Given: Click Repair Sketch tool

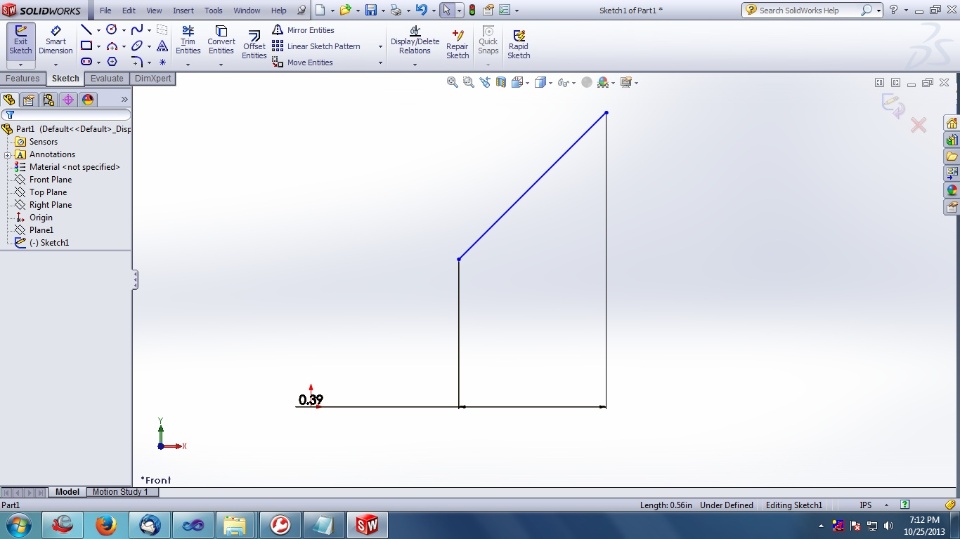Looking at the screenshot, I should click(457, 44).
